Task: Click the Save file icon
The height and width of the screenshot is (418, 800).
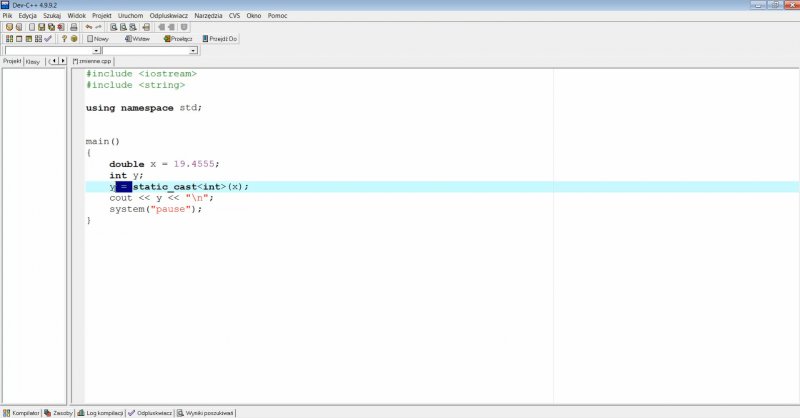Action: (x=41, y=27)
